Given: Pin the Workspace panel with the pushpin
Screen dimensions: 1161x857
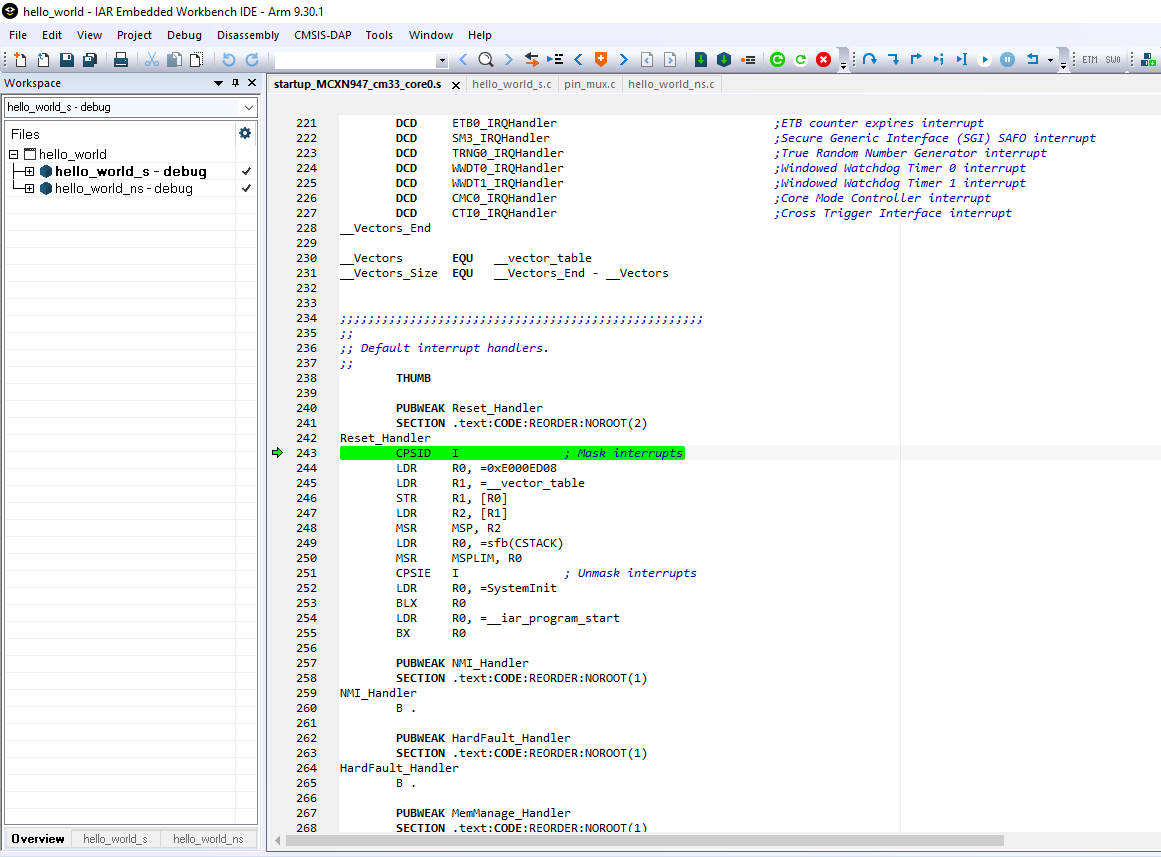Looking at the screenshot, I should click(235, 83).
